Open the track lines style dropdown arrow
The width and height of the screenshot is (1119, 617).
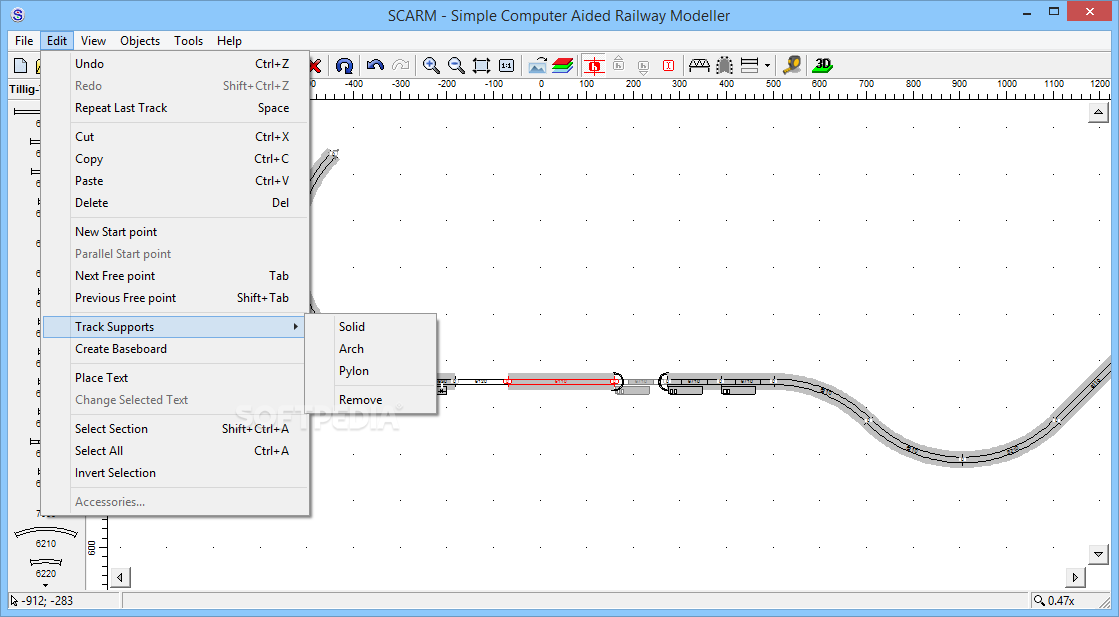pyautogui.click(x=767, y=66)
